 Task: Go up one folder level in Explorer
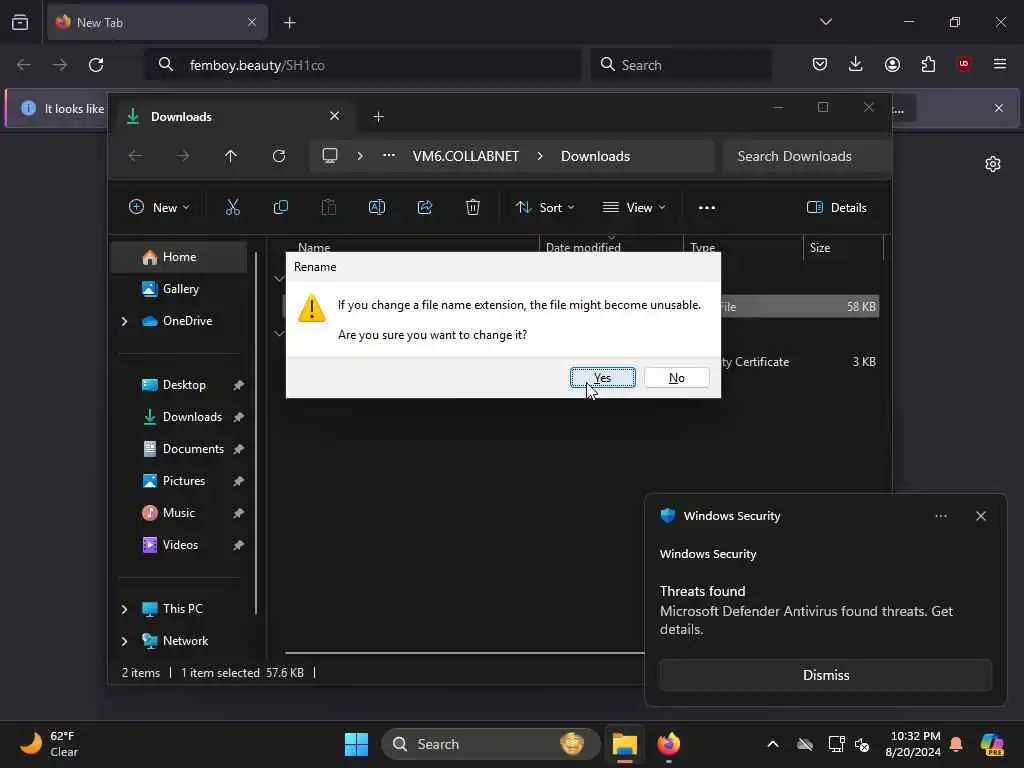(231, 156)
